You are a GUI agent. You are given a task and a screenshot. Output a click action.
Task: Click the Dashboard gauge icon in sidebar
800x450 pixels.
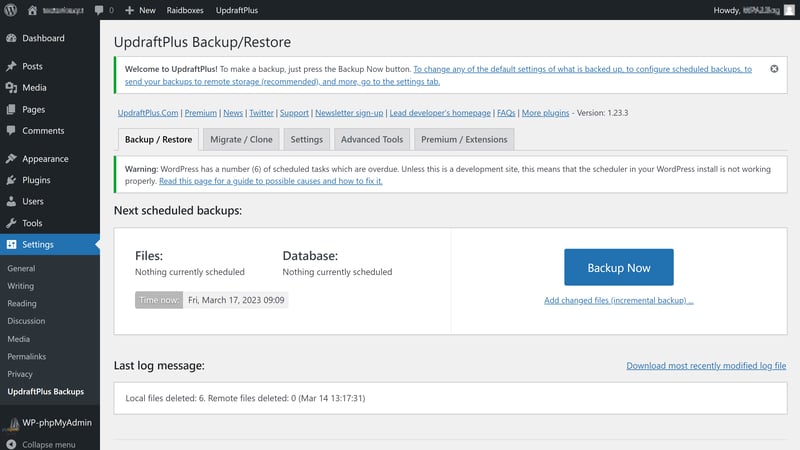(x=11, y=38)
